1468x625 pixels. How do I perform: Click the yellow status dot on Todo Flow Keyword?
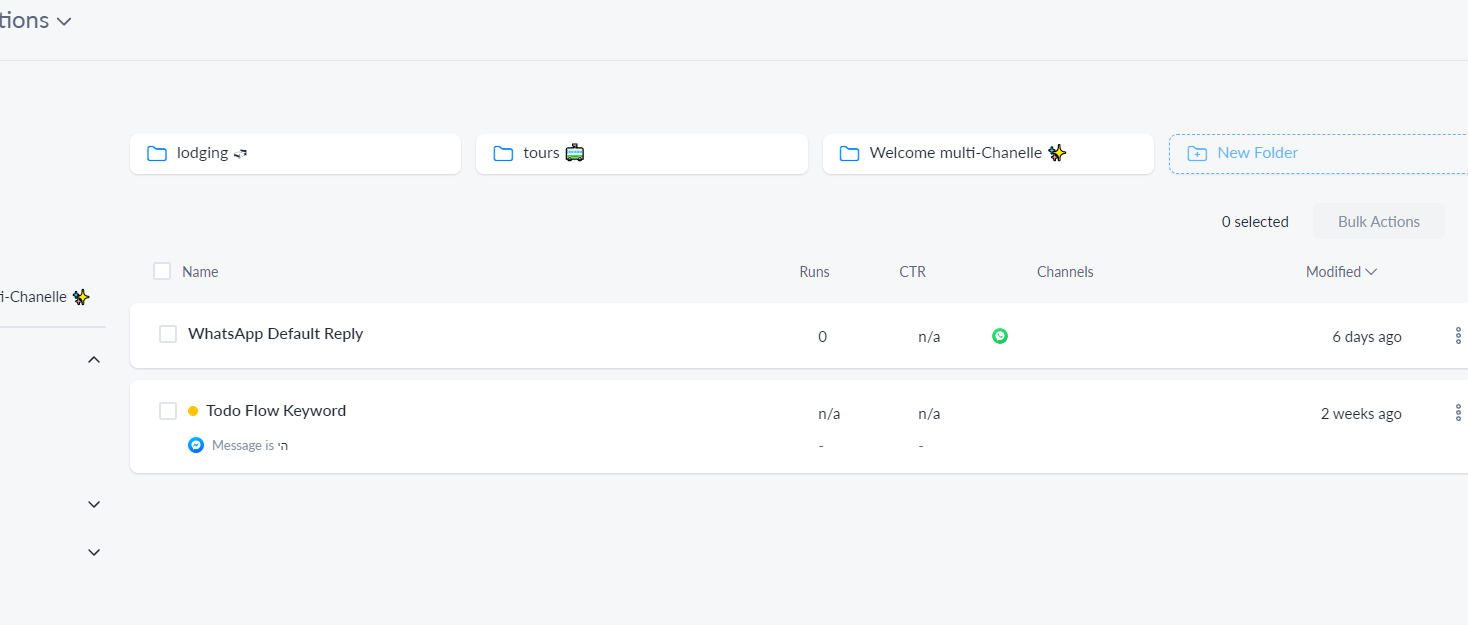point(193,411)
